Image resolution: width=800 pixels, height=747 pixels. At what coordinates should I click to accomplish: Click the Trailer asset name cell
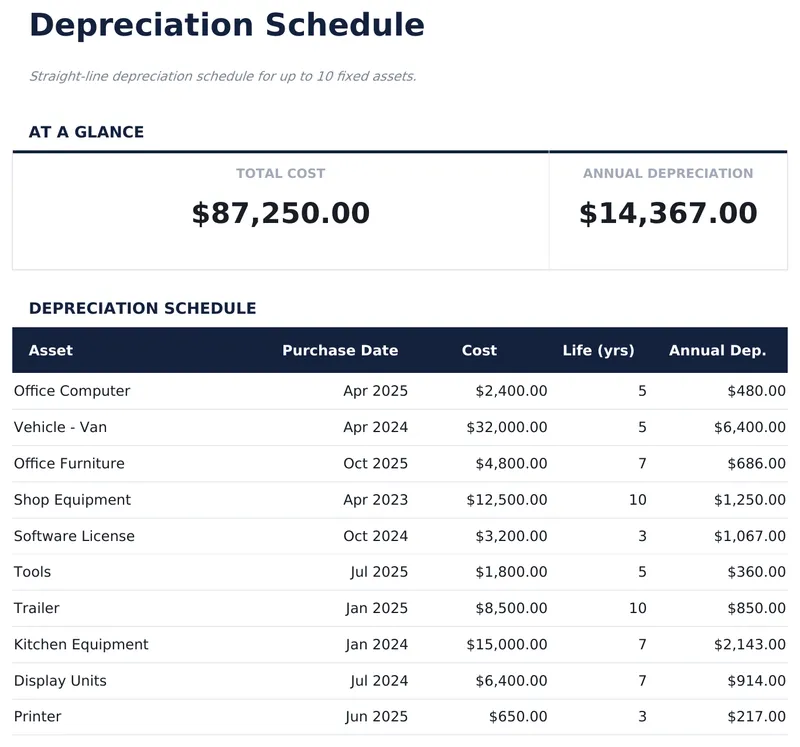(x=37, y=608)
